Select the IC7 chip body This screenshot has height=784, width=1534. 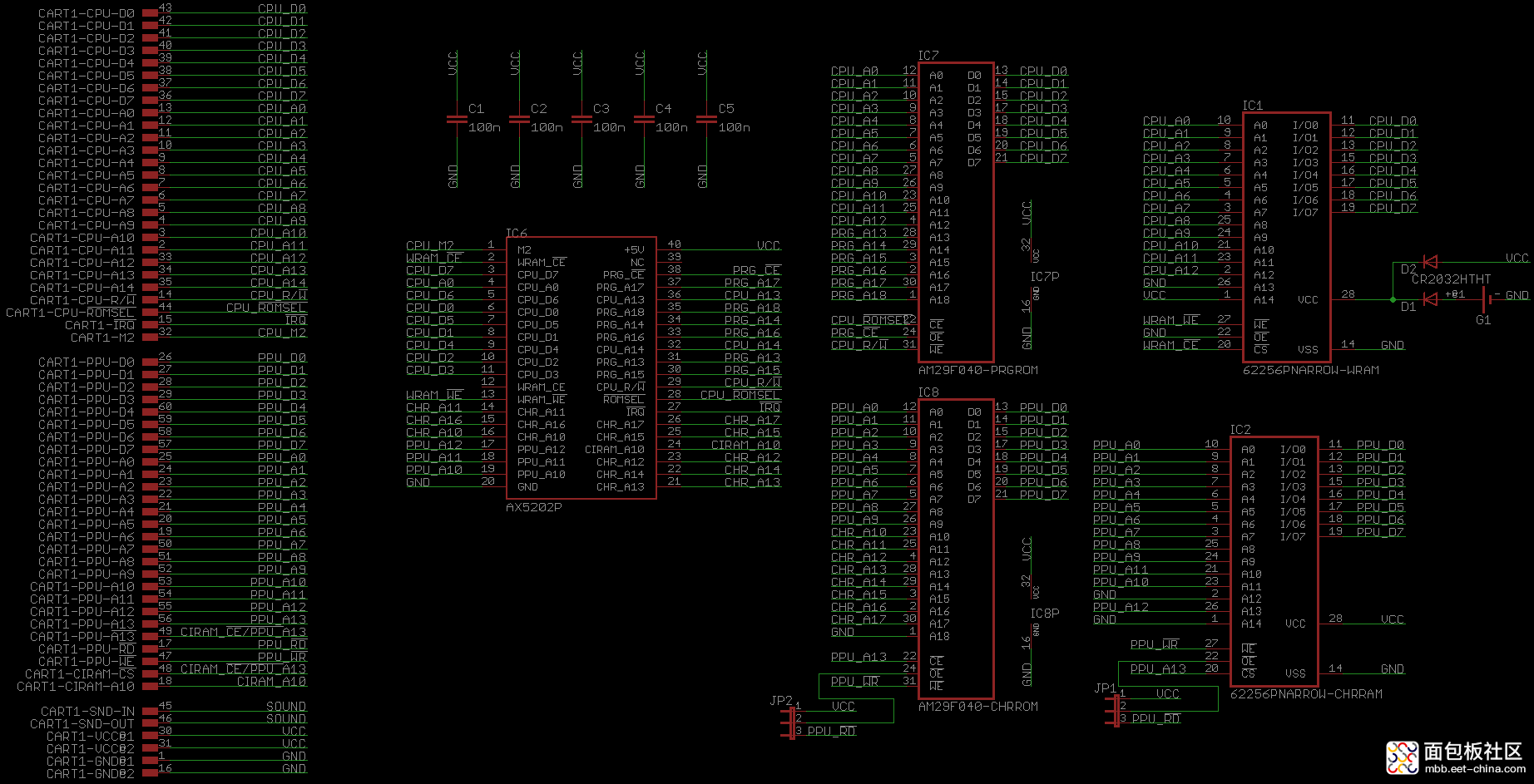(956, 212)
